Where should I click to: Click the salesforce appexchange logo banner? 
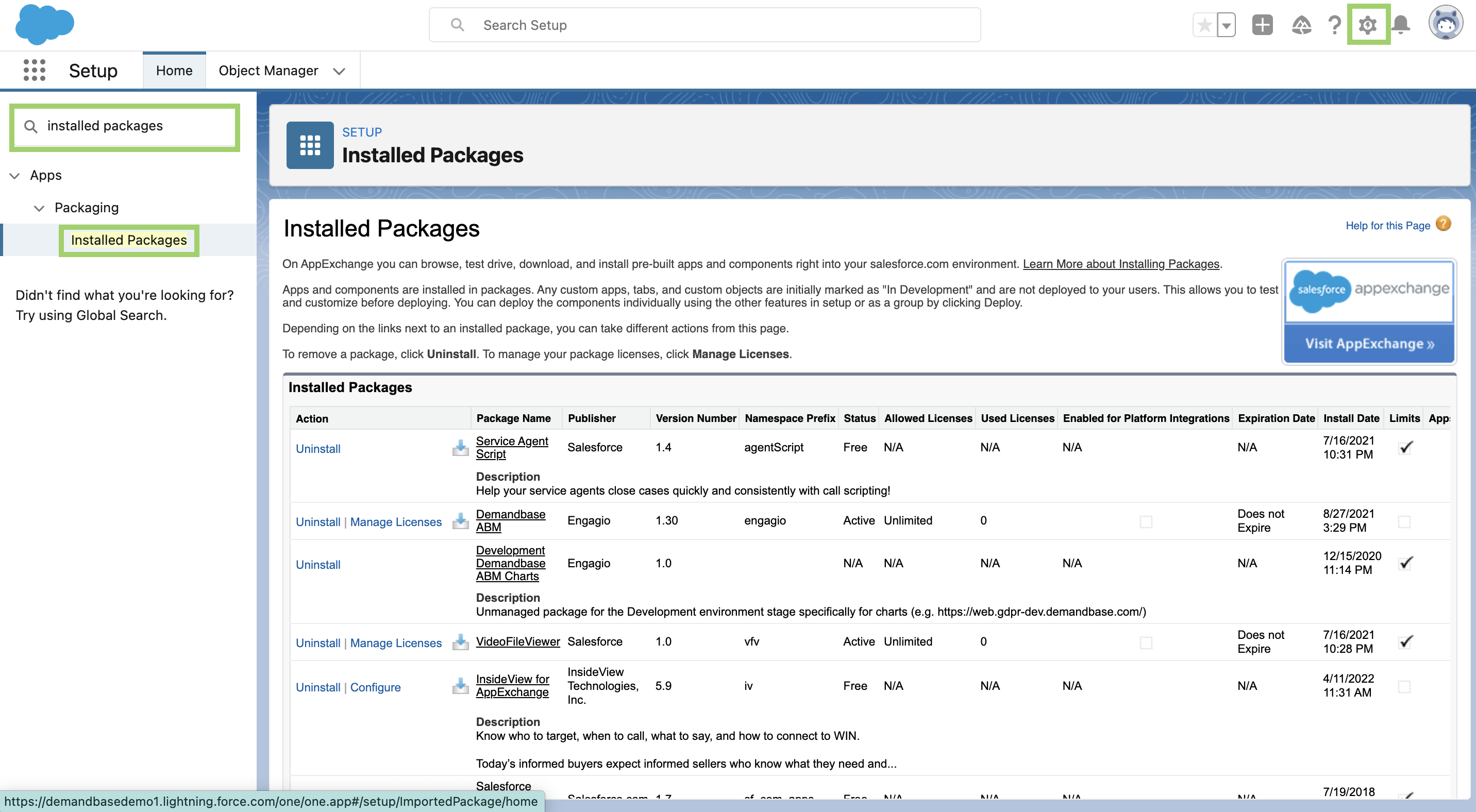pos(1369,291)
